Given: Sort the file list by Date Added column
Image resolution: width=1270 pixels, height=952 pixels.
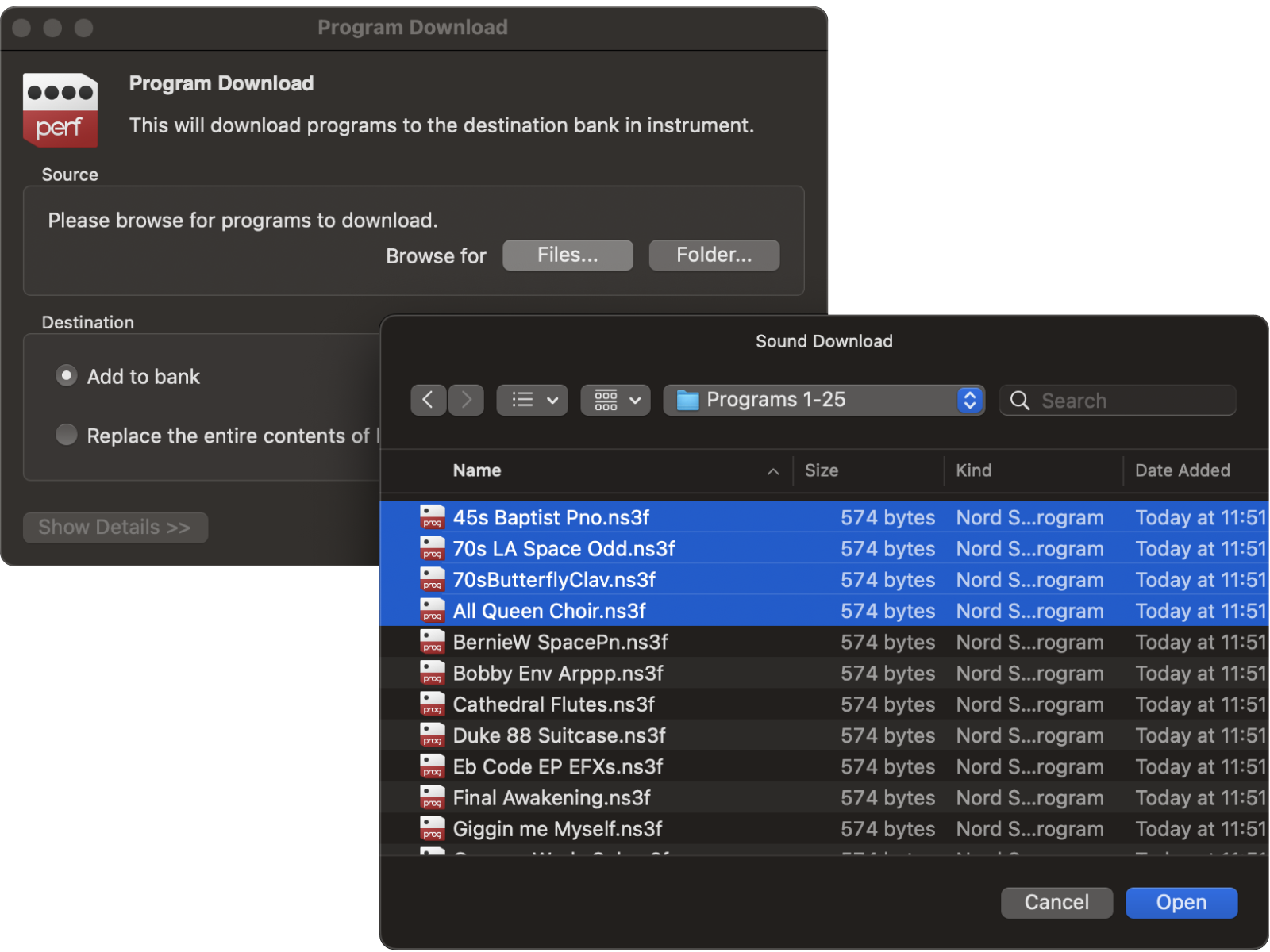Looking at the screenshot, I should [1183, 470].
